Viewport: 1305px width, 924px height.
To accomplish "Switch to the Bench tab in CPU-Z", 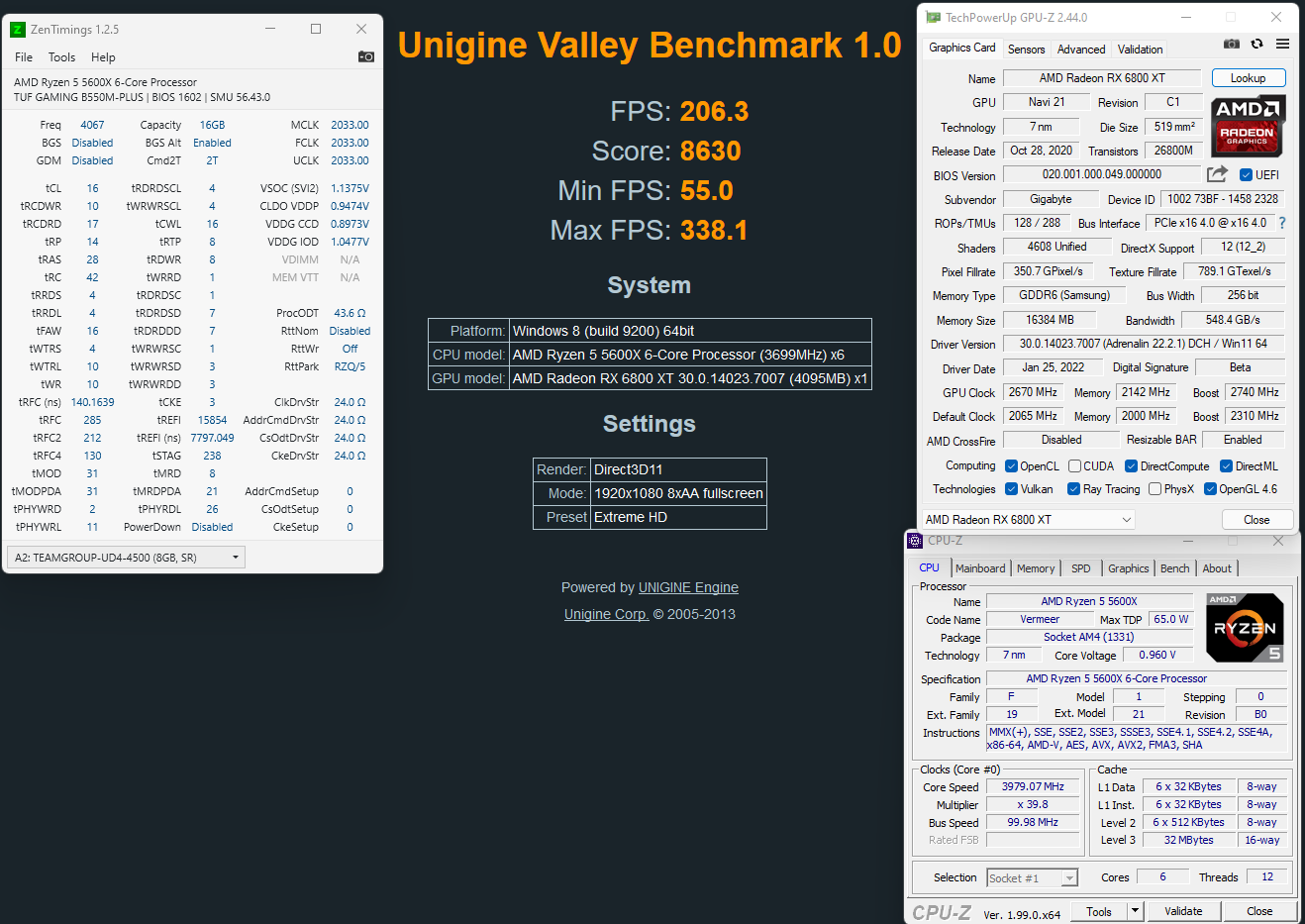I will coord(1175,568).
